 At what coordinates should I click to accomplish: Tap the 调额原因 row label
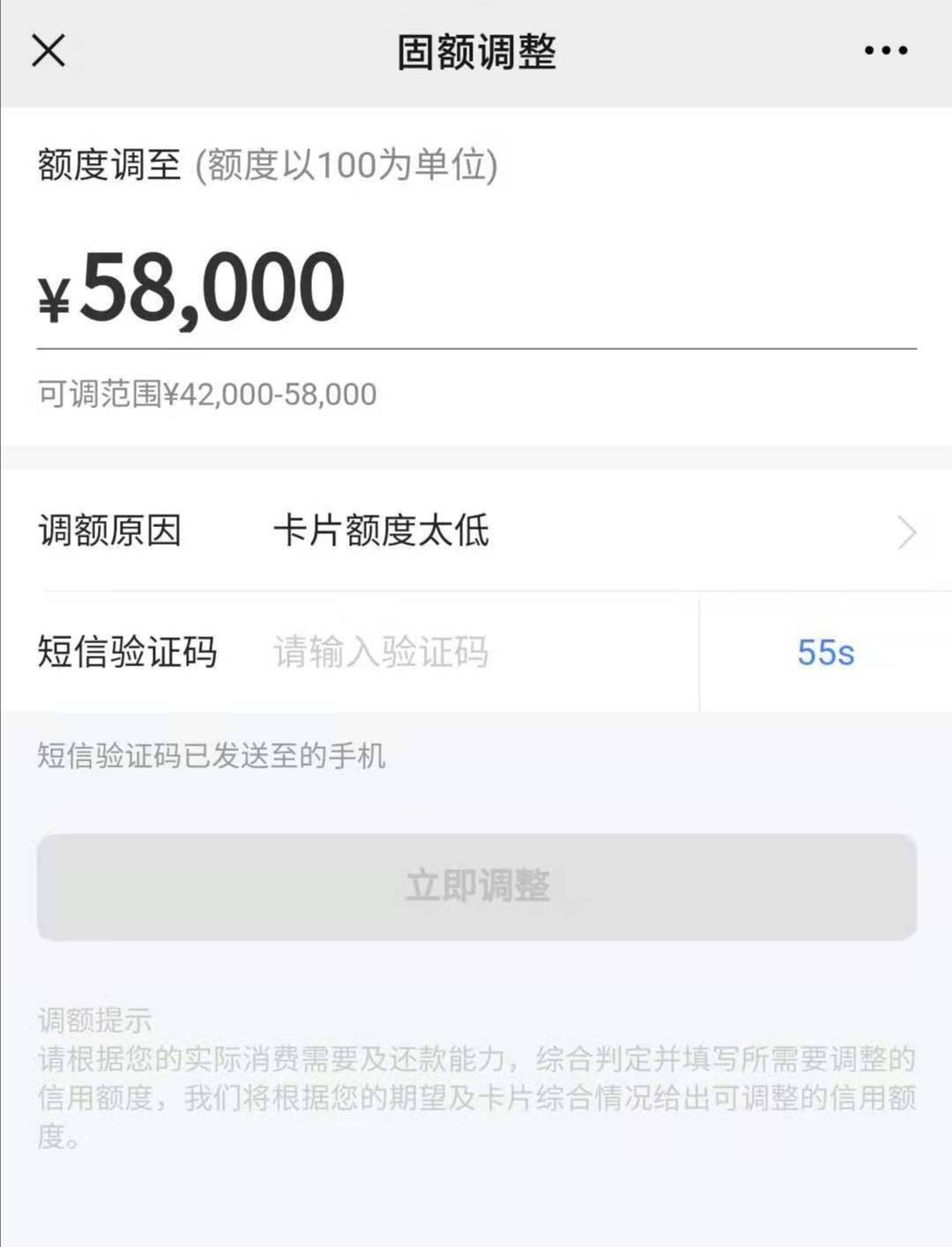[x=109, y=531]
